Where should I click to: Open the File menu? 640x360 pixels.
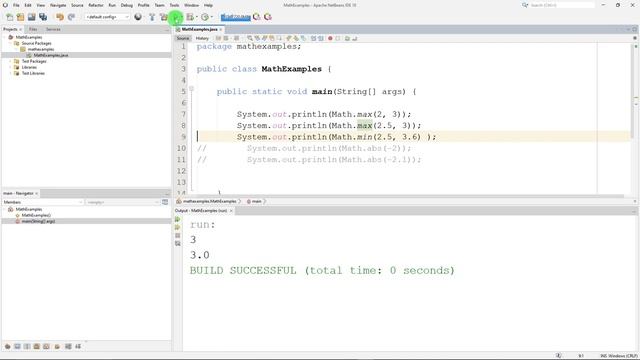coord(16,5)
